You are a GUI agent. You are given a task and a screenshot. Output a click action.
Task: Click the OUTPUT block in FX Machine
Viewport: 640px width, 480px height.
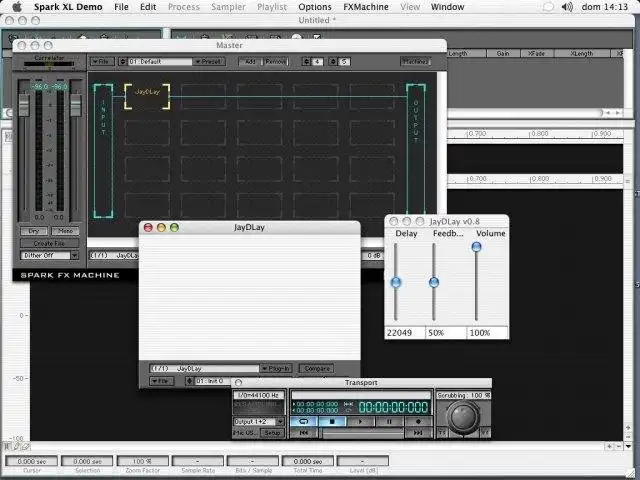(x=416, y=149)
